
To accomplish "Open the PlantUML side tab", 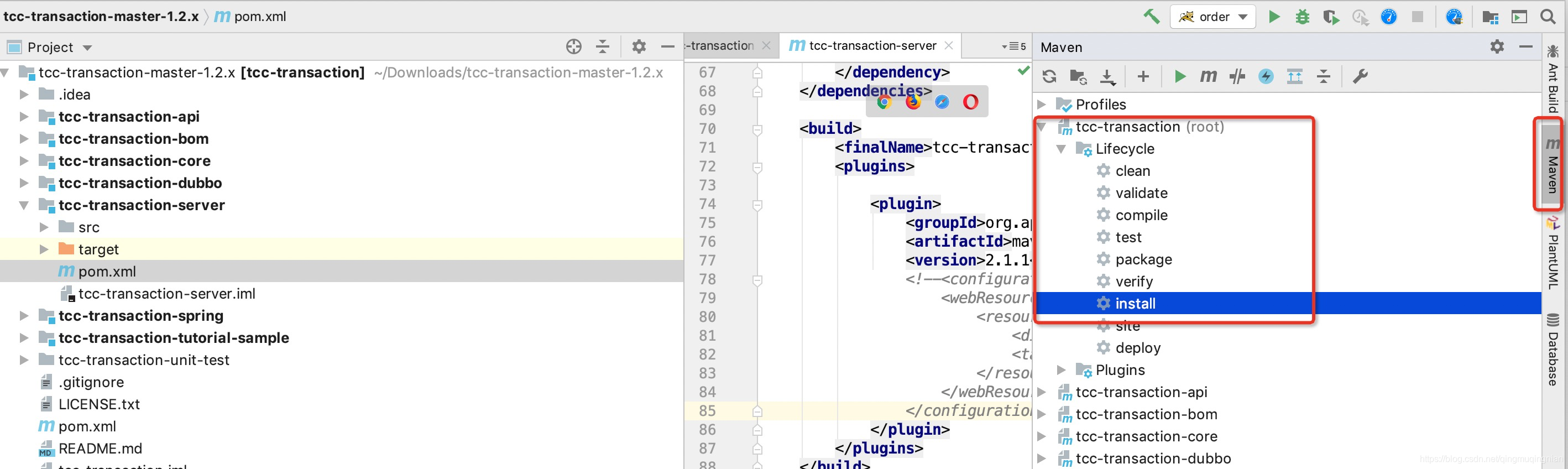I will coord(1553,254).
